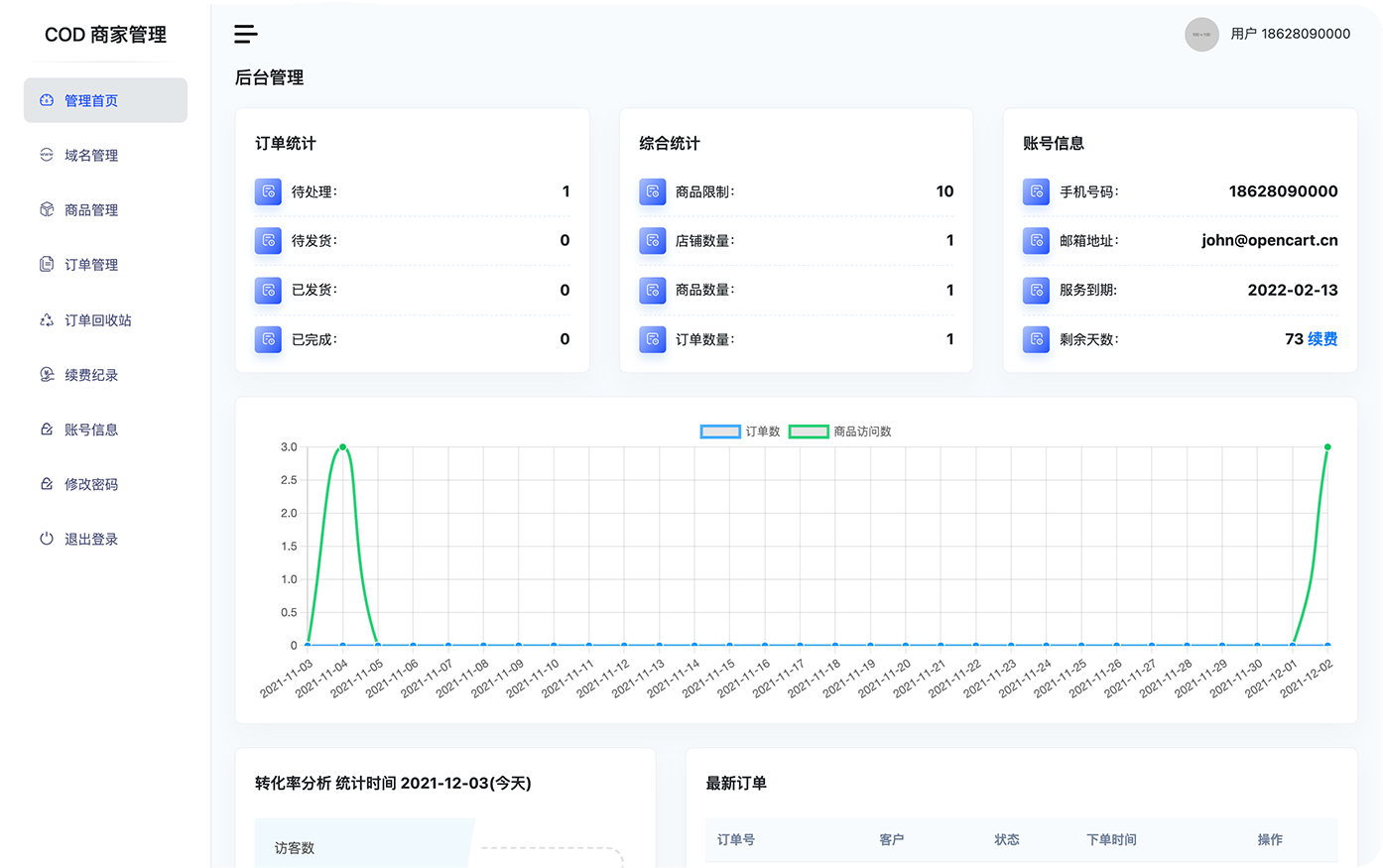
Task: Click the icon beside 待处理
Action: [268, 191]
